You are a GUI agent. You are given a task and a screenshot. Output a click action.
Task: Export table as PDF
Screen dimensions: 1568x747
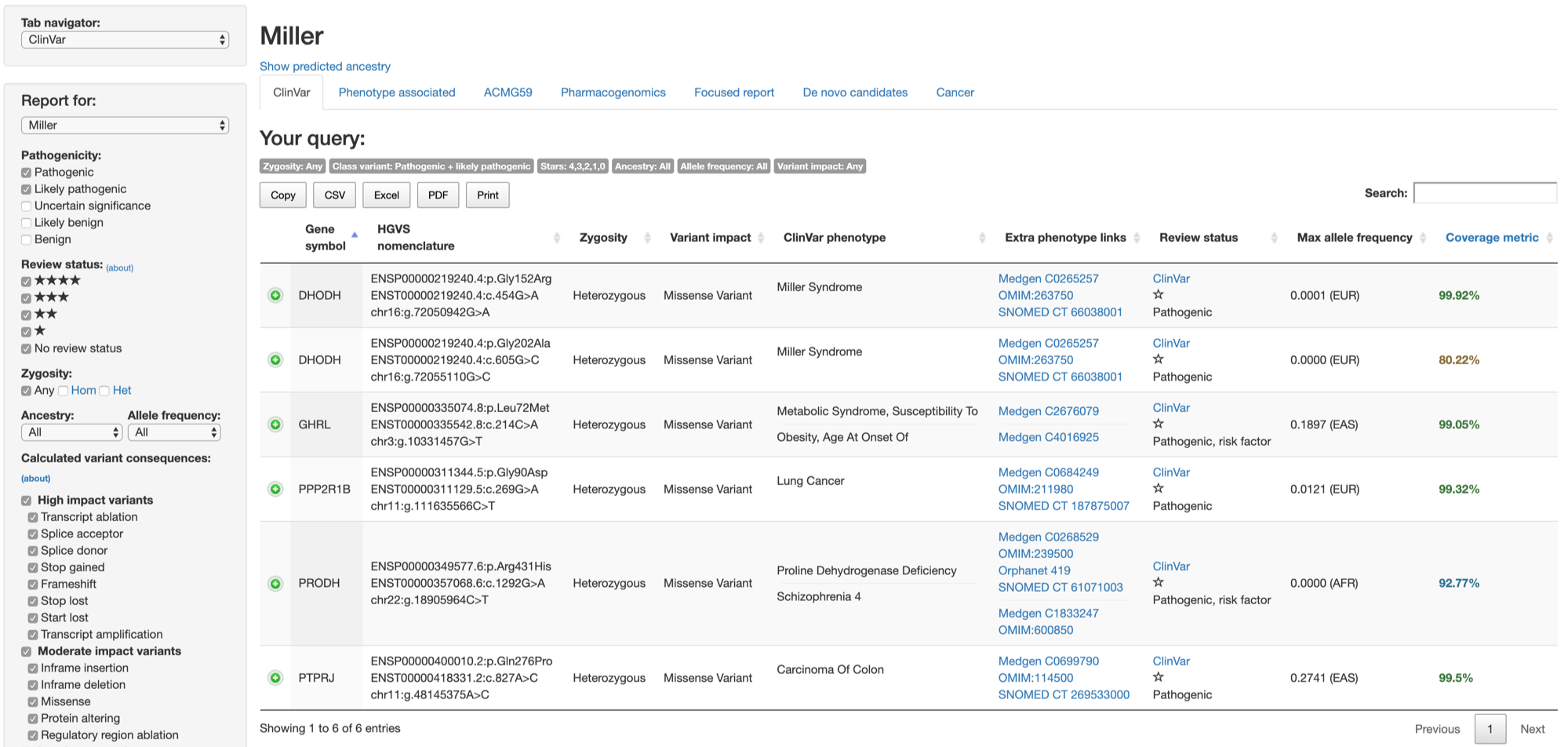(438, 195)
